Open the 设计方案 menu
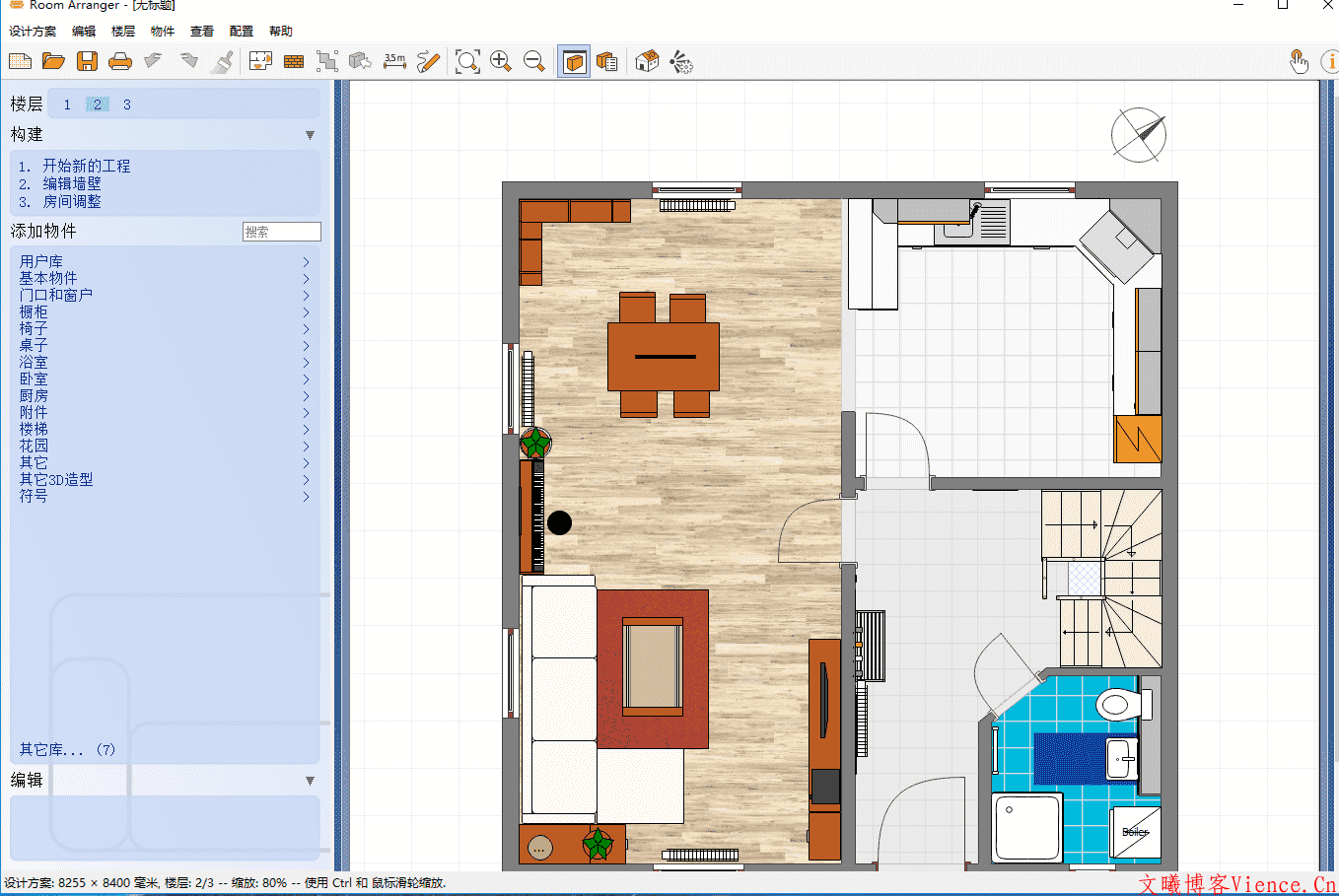Screen dimensions: 1339x896 click(x=33, y=32)
